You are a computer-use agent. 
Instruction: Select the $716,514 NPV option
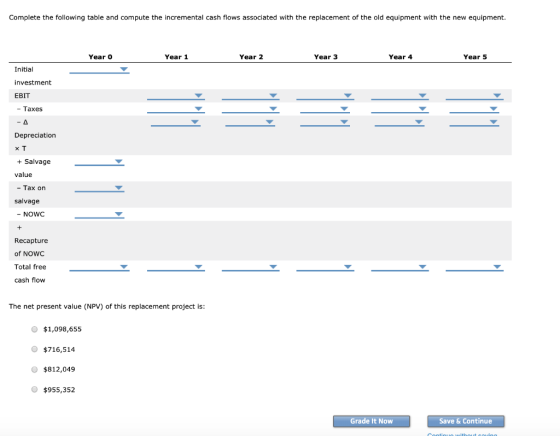coord(34,349)
